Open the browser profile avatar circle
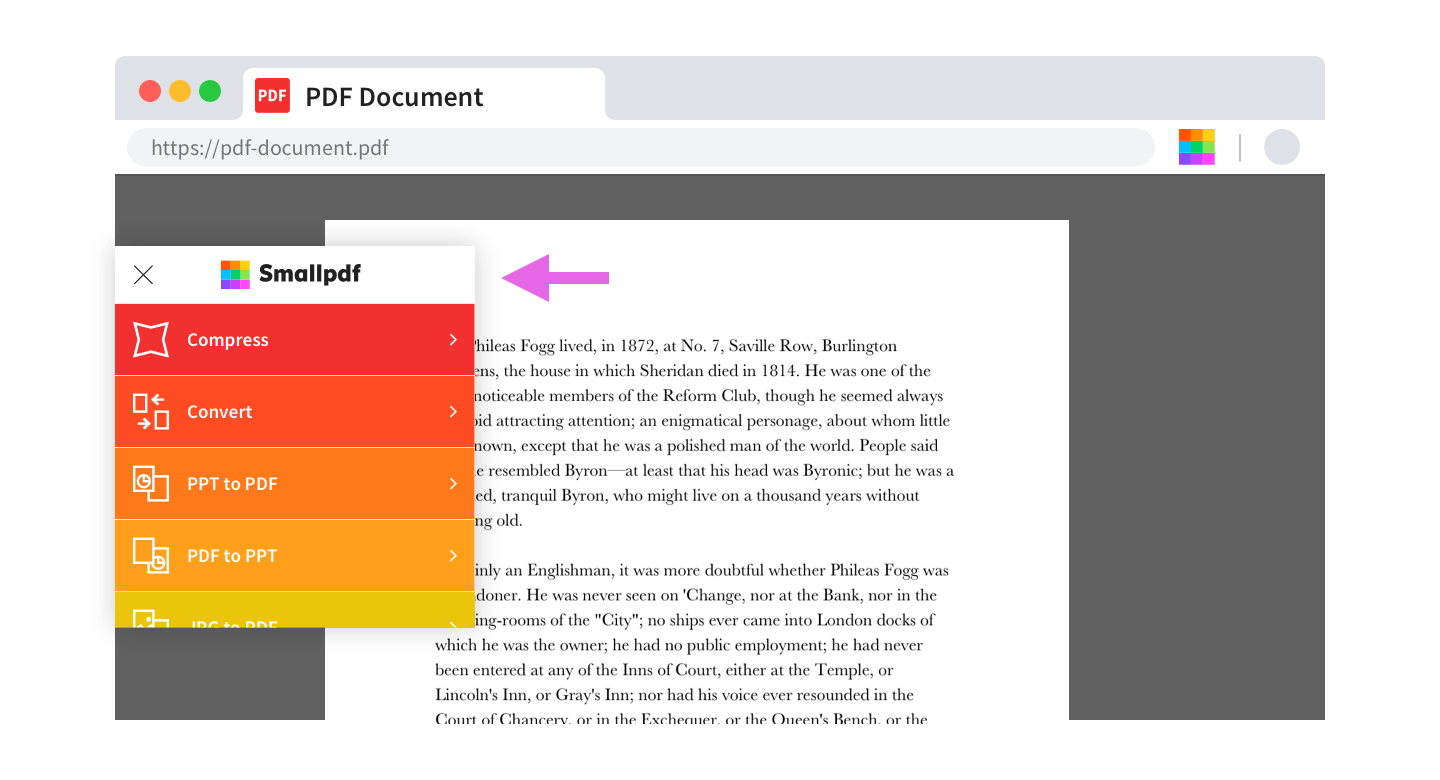This screenshot has height=780, width=1440. 1281,147
